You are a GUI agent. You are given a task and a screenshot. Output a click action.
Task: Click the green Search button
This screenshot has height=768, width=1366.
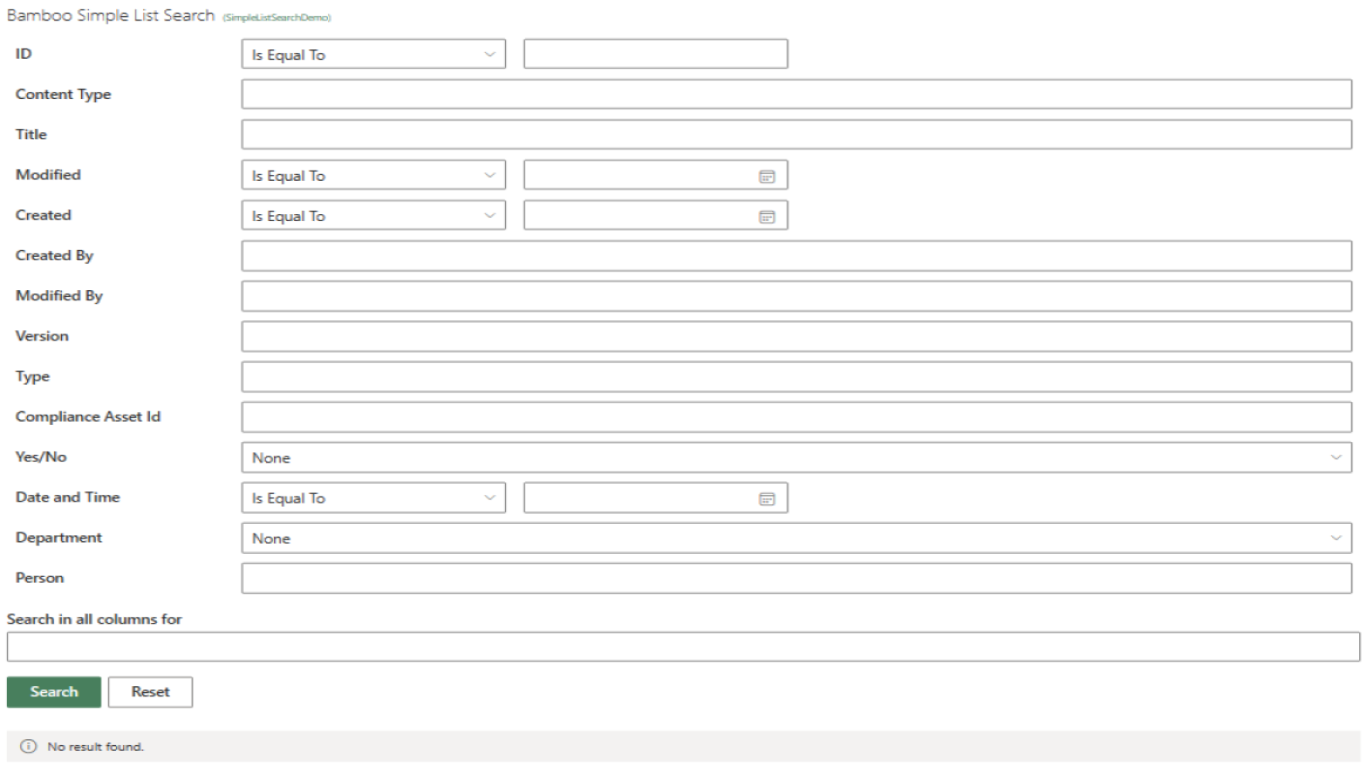54,692
